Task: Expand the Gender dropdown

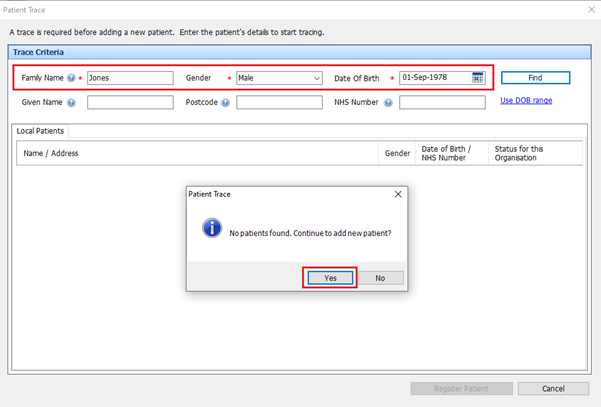Action: point(316,78)
